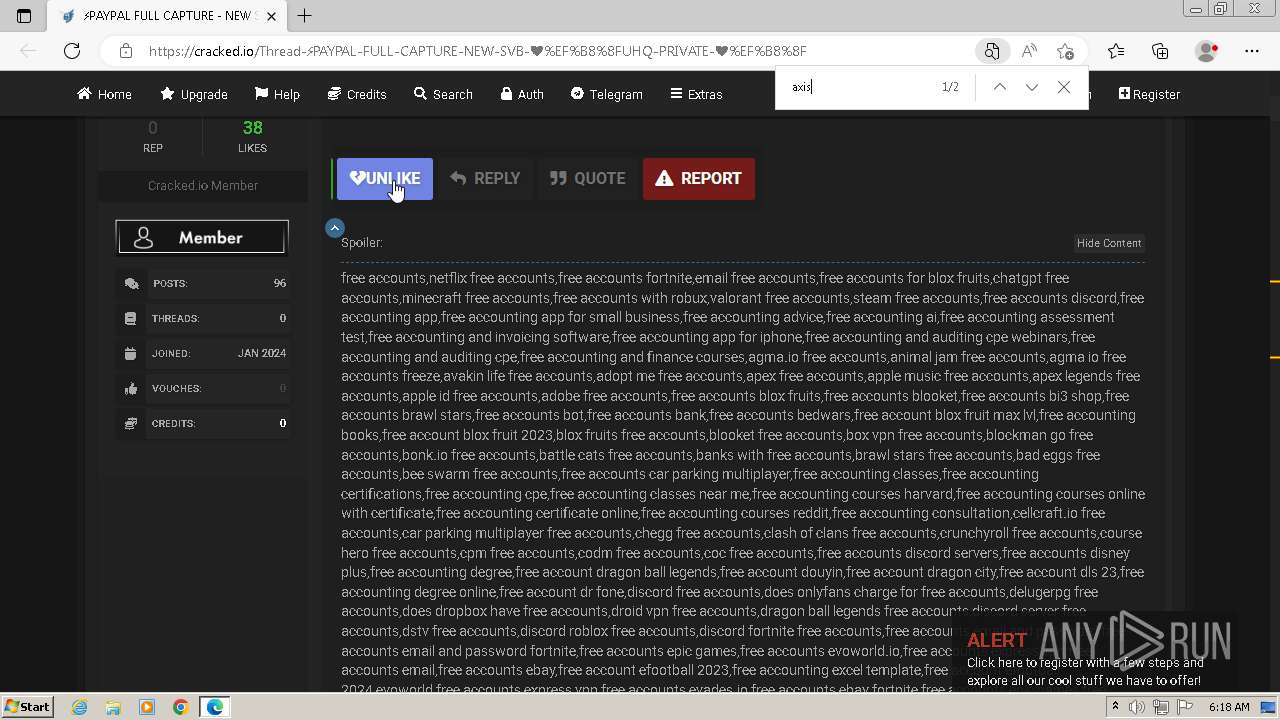The width and height of the screenshot is (1280, 720).
Task: Open the Windows Start menu
Action: pyautogui.click(x=27, y=707)
